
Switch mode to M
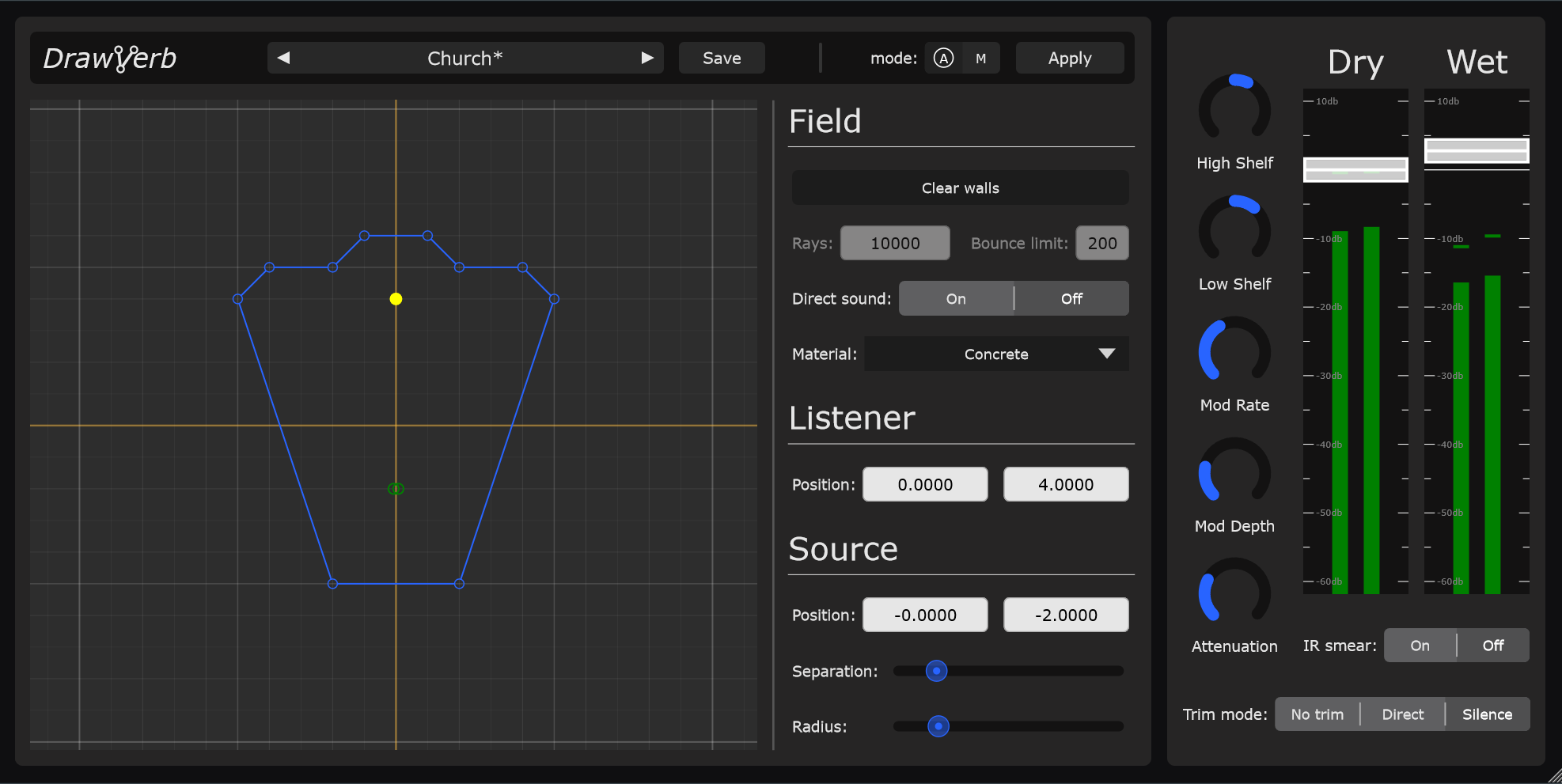pos(981,58)
